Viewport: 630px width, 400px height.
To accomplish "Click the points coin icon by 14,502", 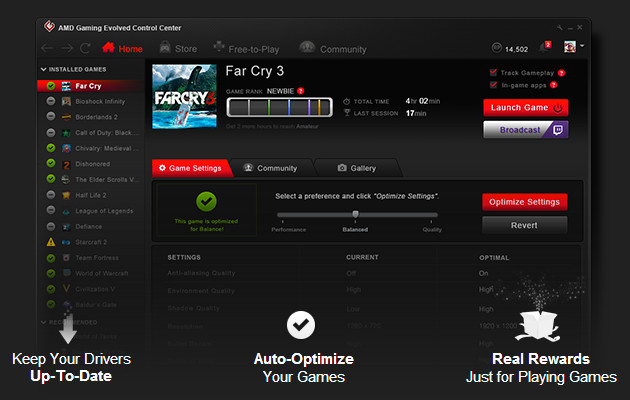I will [497, 48].
